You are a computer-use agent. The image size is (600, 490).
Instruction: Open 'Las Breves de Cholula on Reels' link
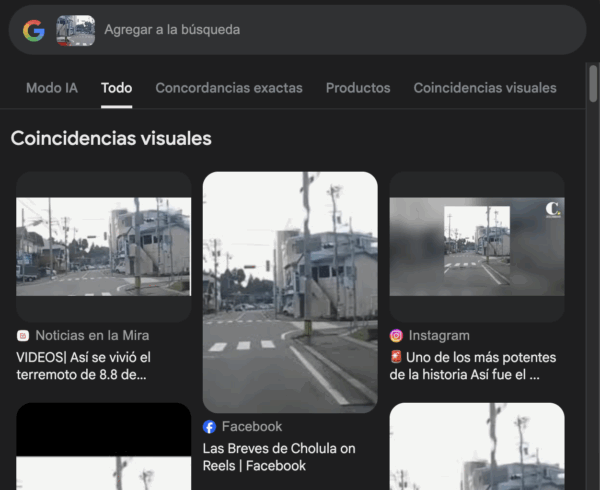[279, 457]
